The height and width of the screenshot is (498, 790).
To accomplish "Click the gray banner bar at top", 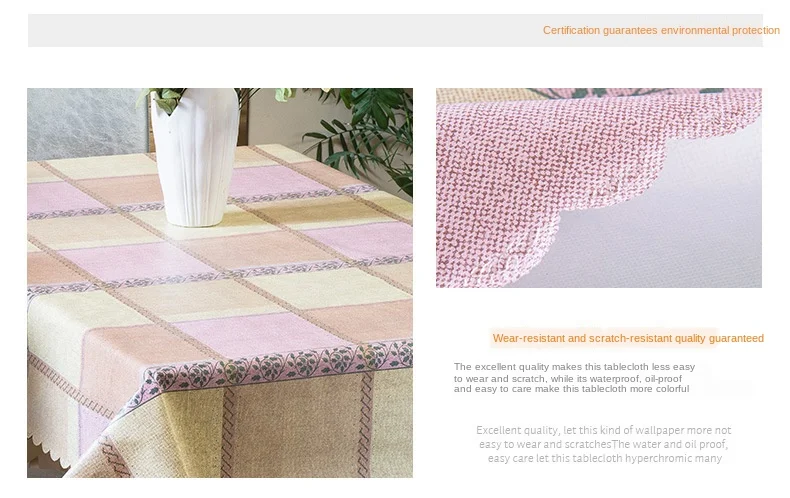I will 395,30.
